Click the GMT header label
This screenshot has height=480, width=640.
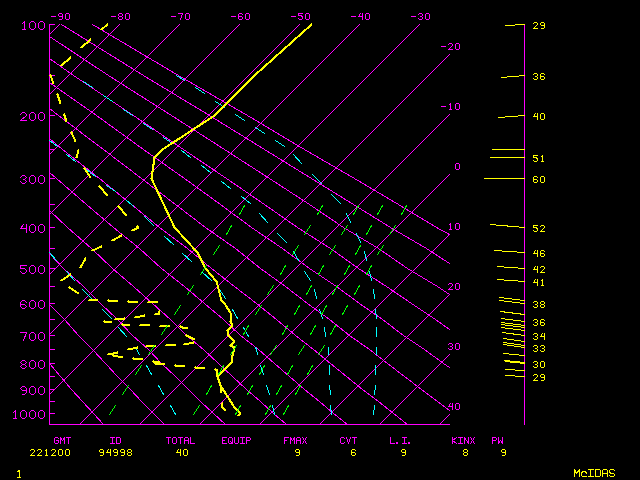pyautogui.click(x=63, y=440)
